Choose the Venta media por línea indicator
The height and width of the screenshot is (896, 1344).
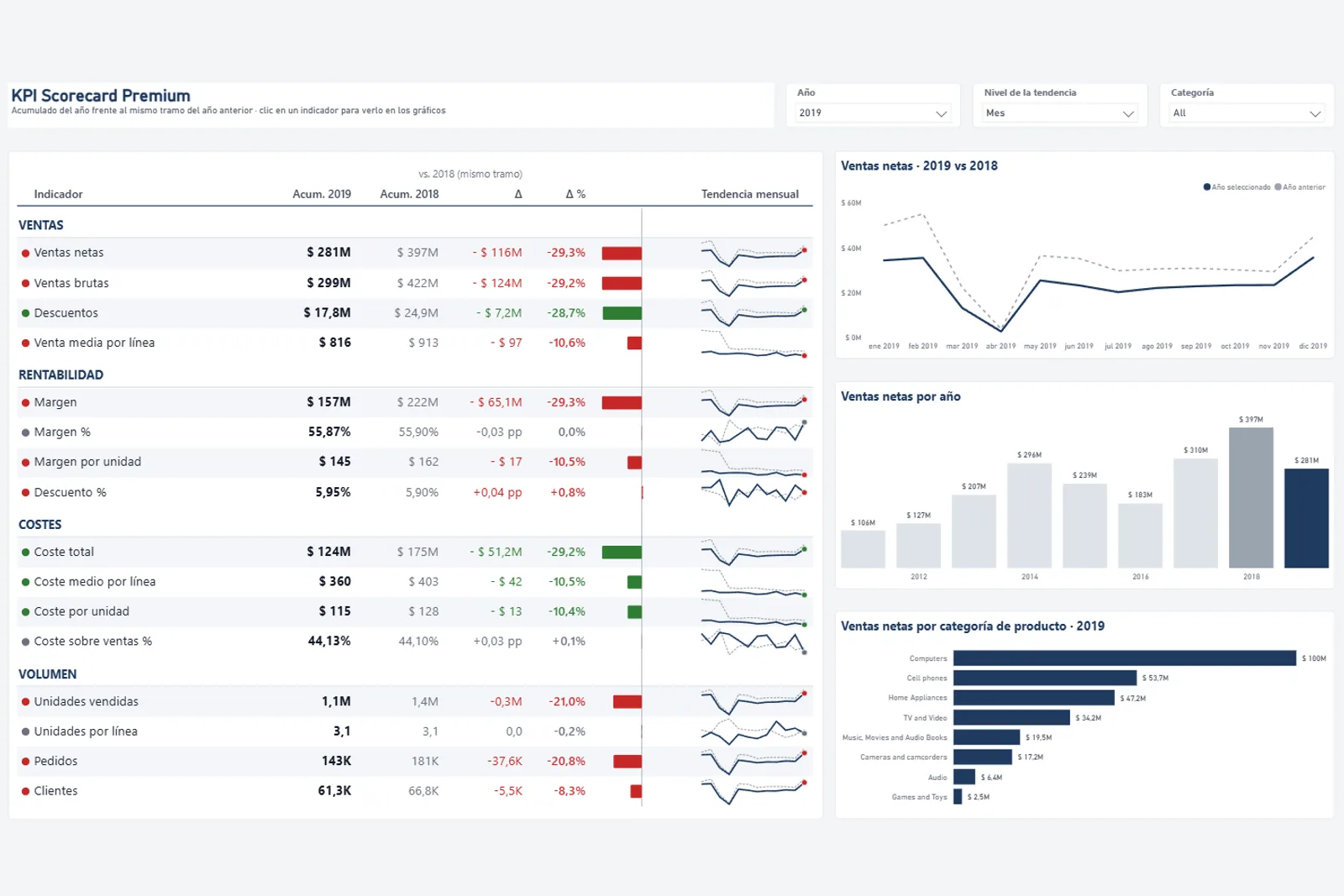[x=415, y=343]
